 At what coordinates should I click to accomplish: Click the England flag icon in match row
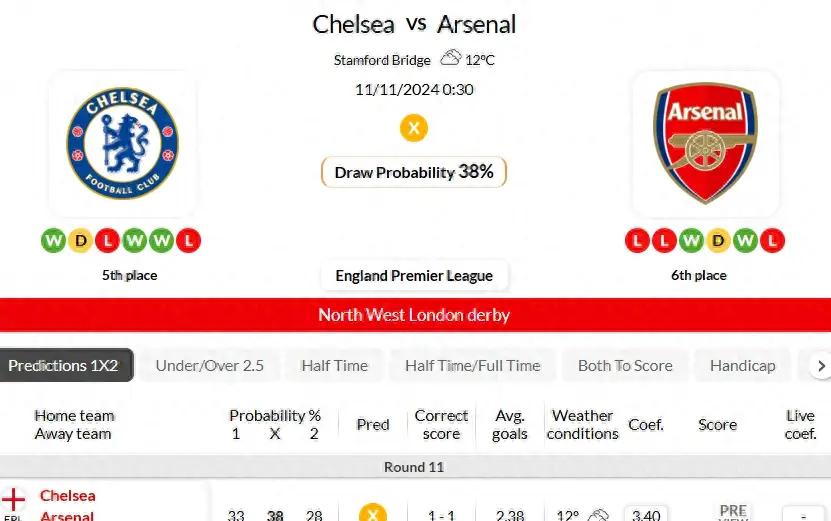tap(13, 500)
